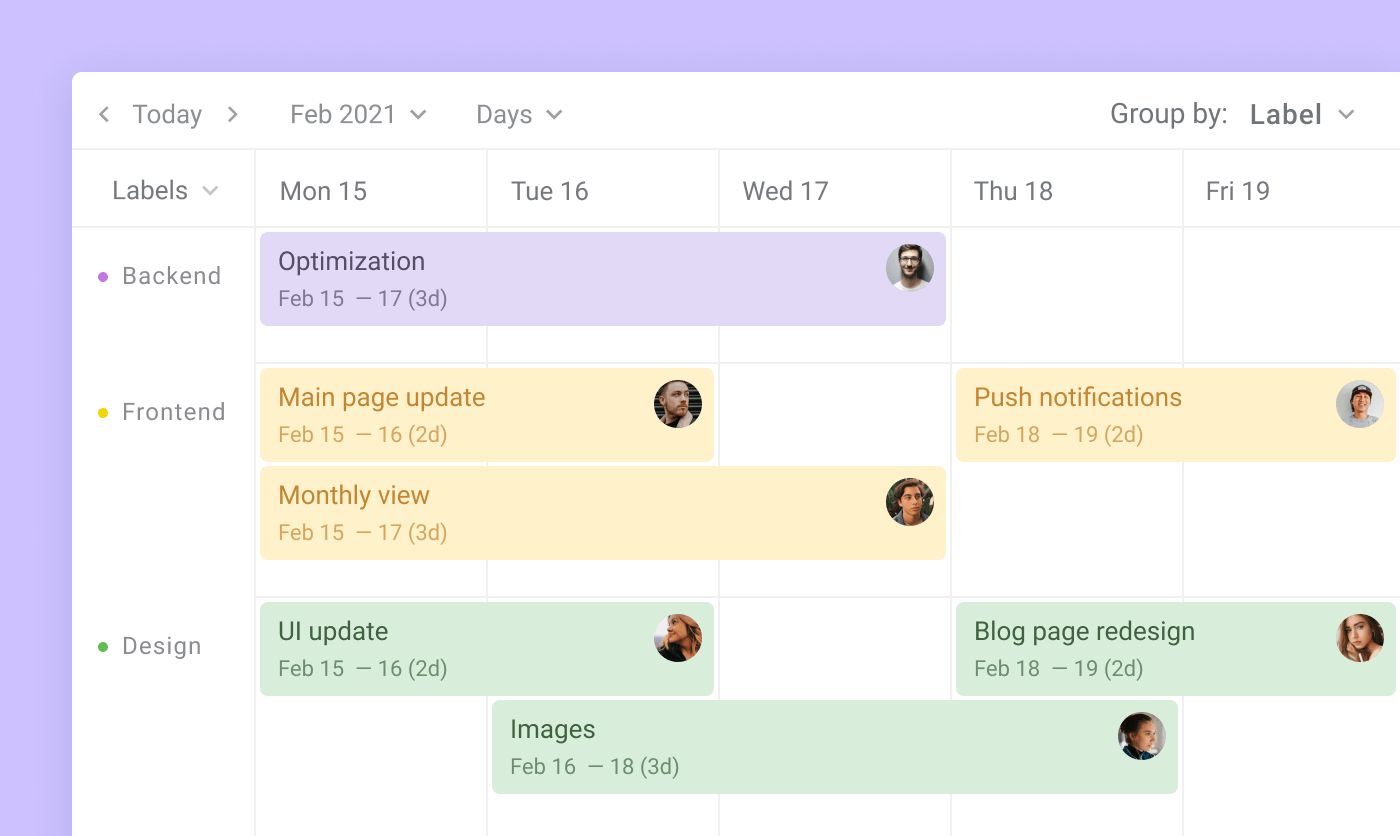Click the avatar on the Optimization task
Image resolution: width=1400 pixels, height=836 pixels.
[x=910, y=267]
